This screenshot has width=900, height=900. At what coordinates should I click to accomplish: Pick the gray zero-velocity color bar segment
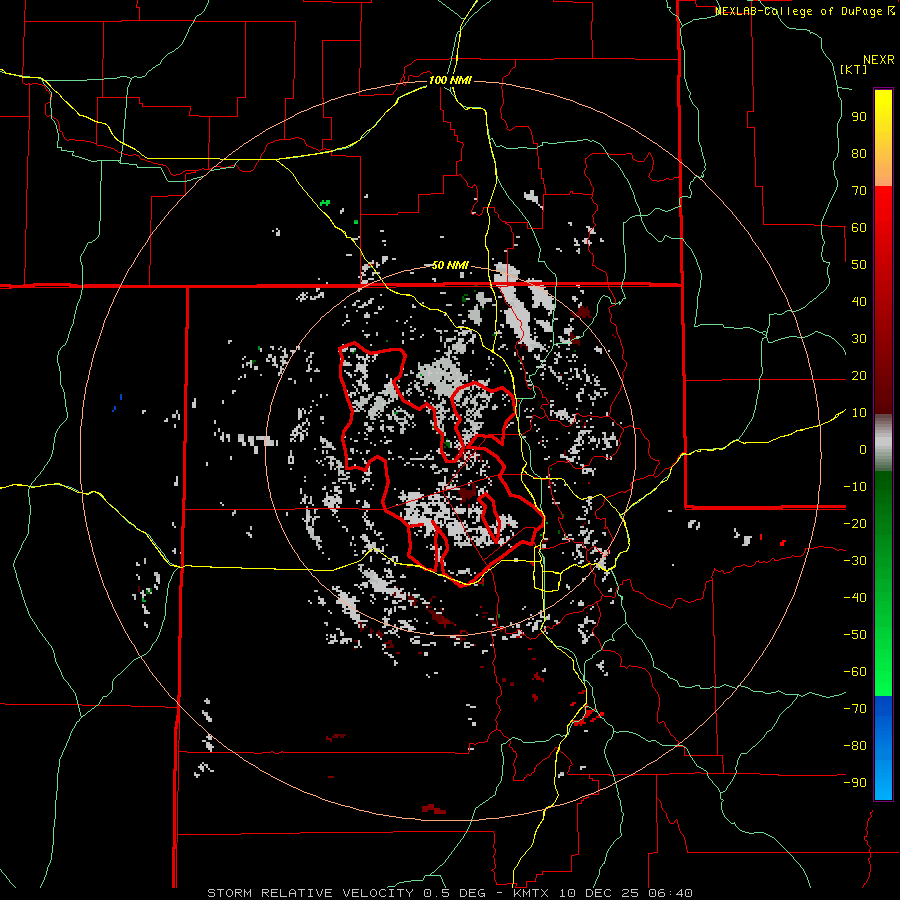click(883, 442)
